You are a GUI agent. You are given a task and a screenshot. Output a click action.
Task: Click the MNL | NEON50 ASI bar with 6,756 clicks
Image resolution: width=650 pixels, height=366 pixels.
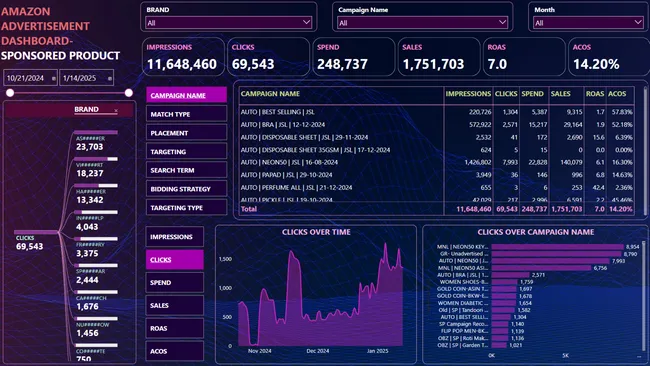click(x=541, y=268)
